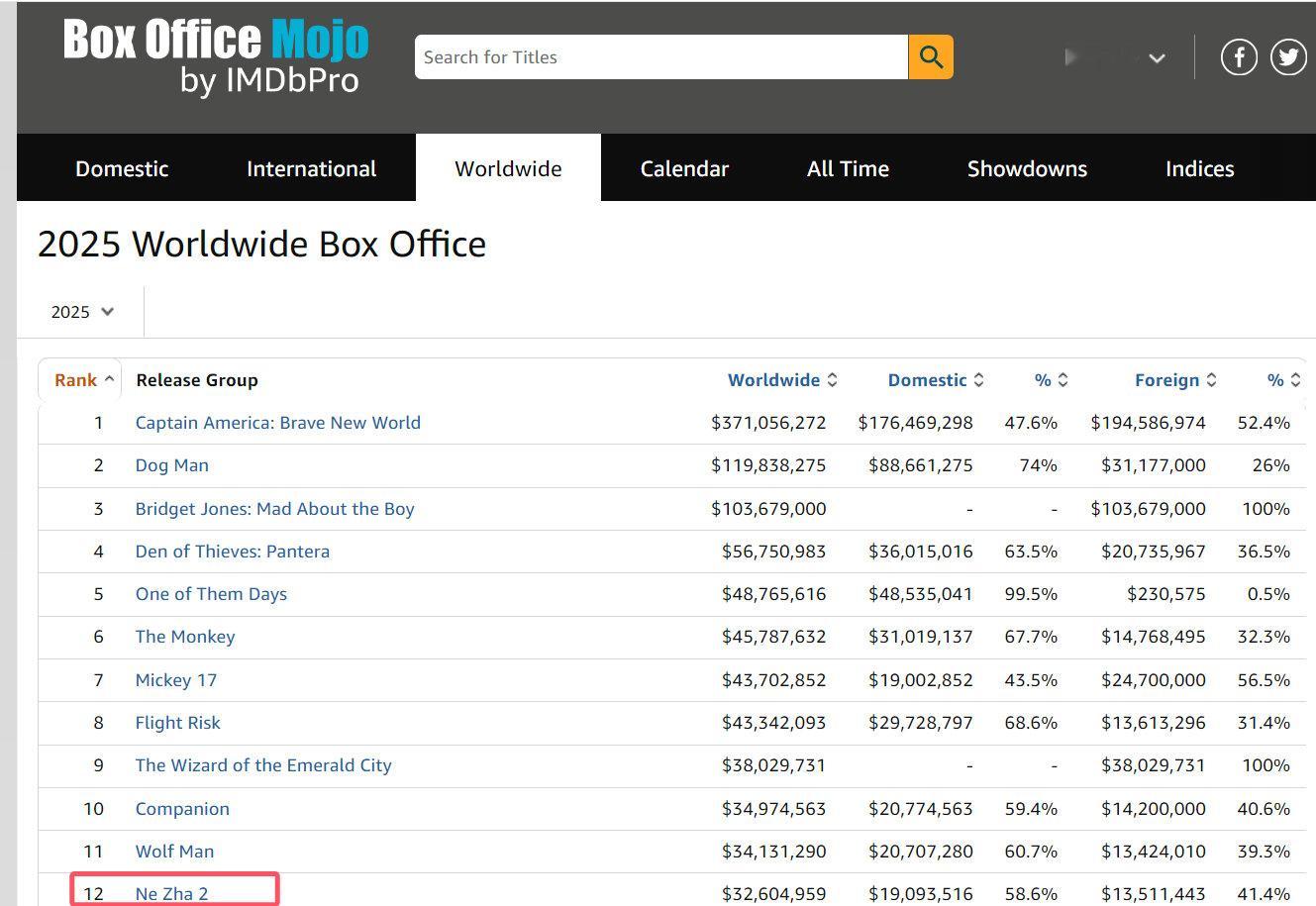
Task: Open the Calendar tab
Action: click(x=684, y=168)
